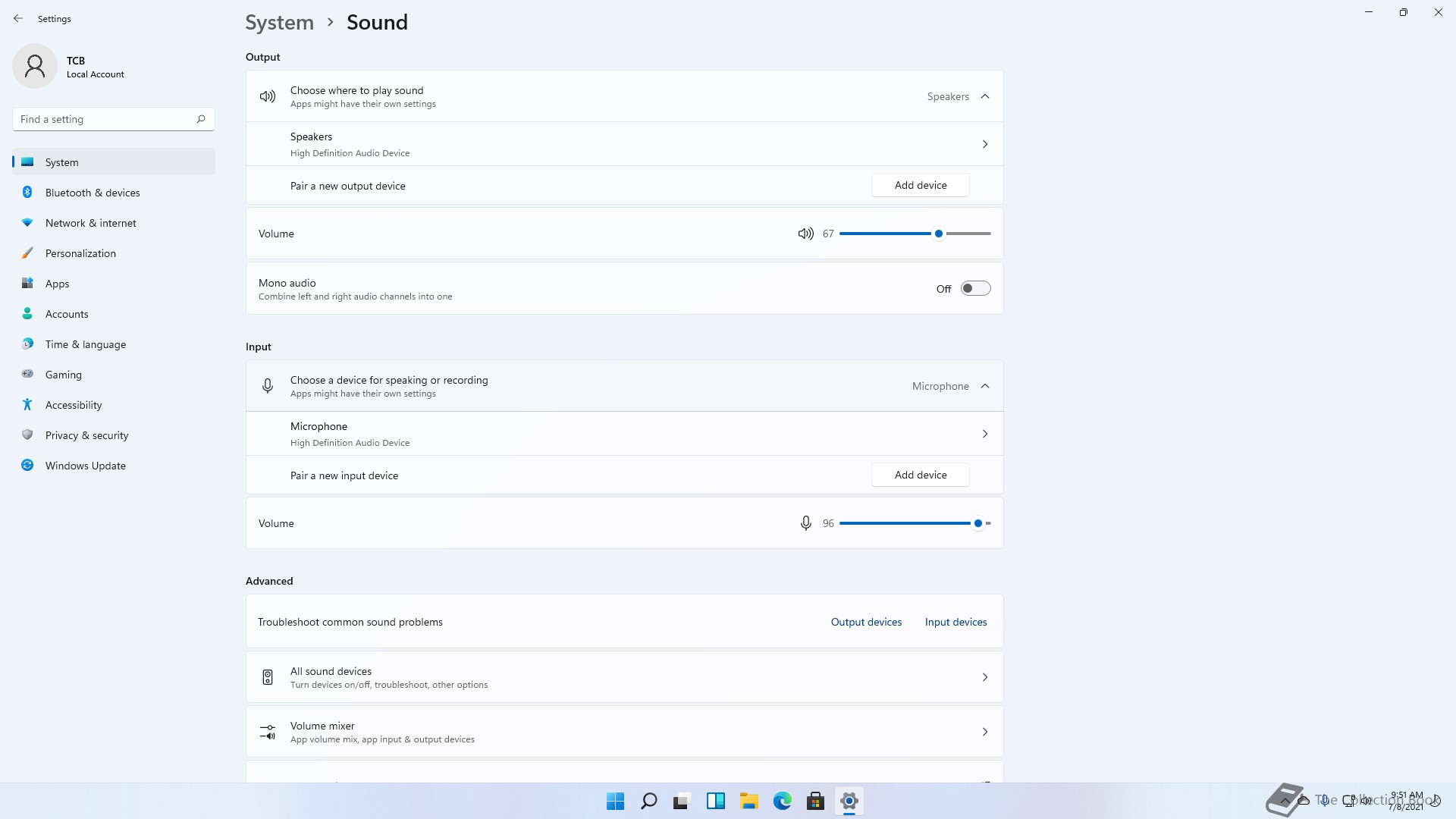Go to Windows Update section
1456x819 pixels.
pos(85,466)
